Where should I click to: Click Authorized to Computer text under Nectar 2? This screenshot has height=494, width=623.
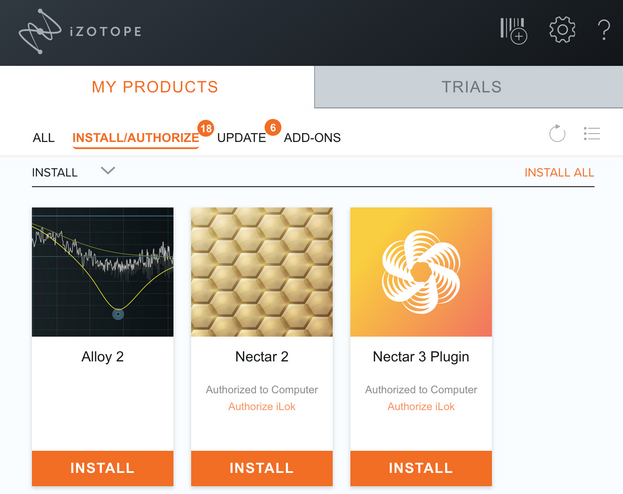(x=261, y=390)
